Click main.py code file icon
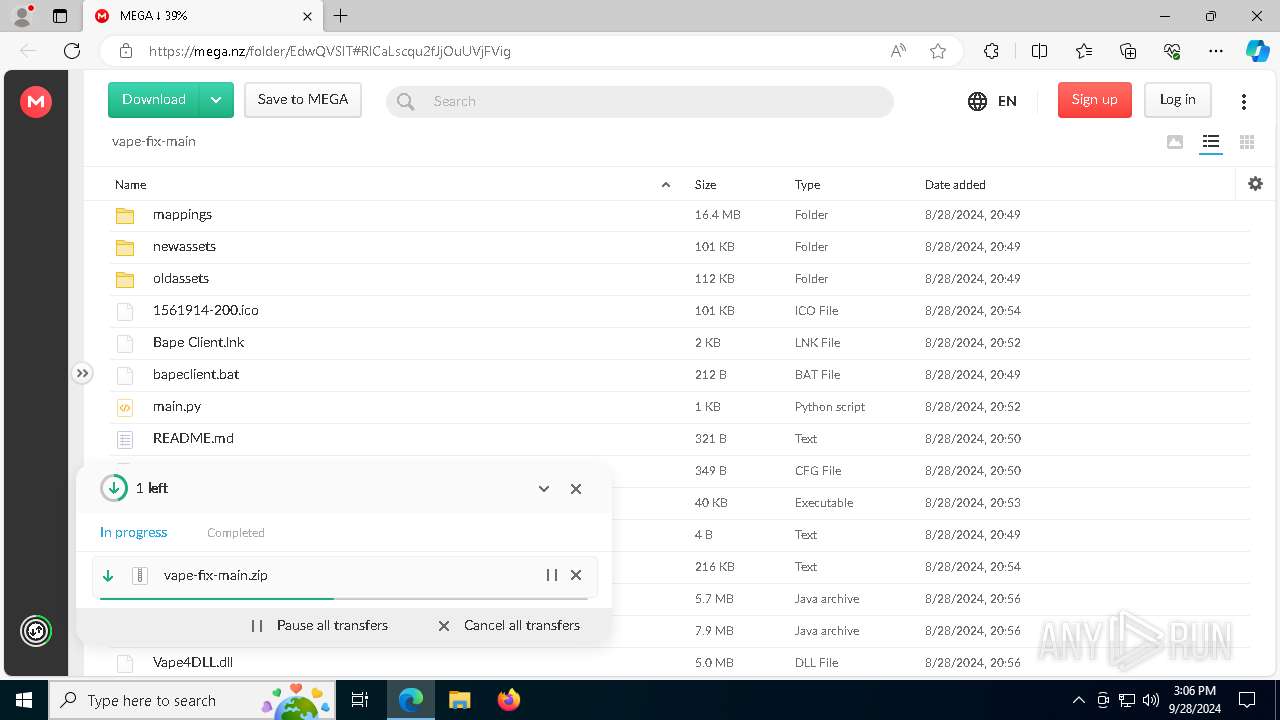This screenshot has height=720, width=1280. pos(125,407)
